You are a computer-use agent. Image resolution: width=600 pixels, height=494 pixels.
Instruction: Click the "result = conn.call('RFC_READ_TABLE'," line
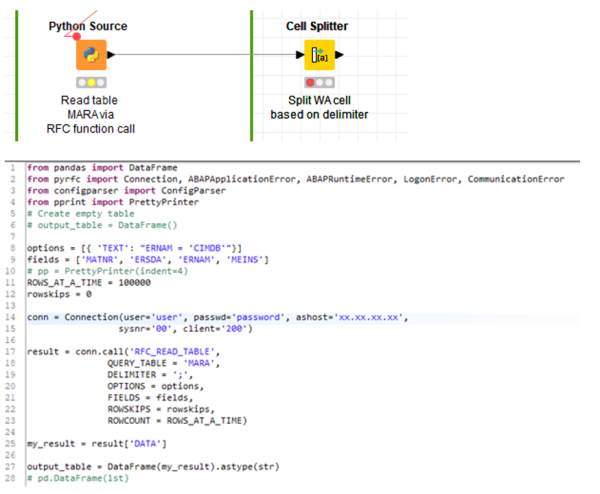click(x=124, y=352)
